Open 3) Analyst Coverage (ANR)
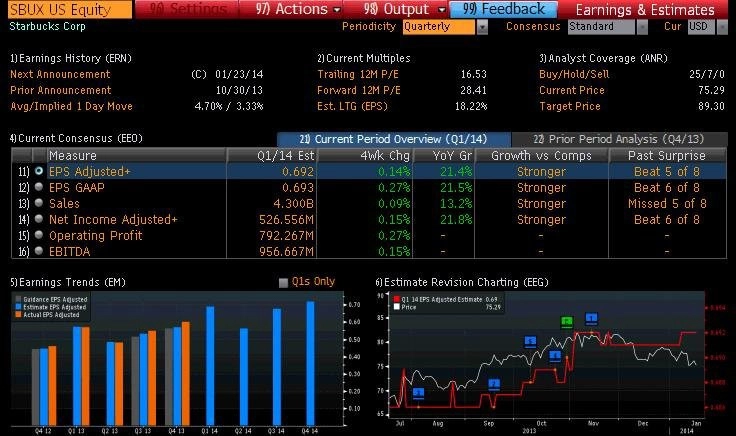Image resolution: width=736 pixels, height=436 pixels. (x=603, y=58)
